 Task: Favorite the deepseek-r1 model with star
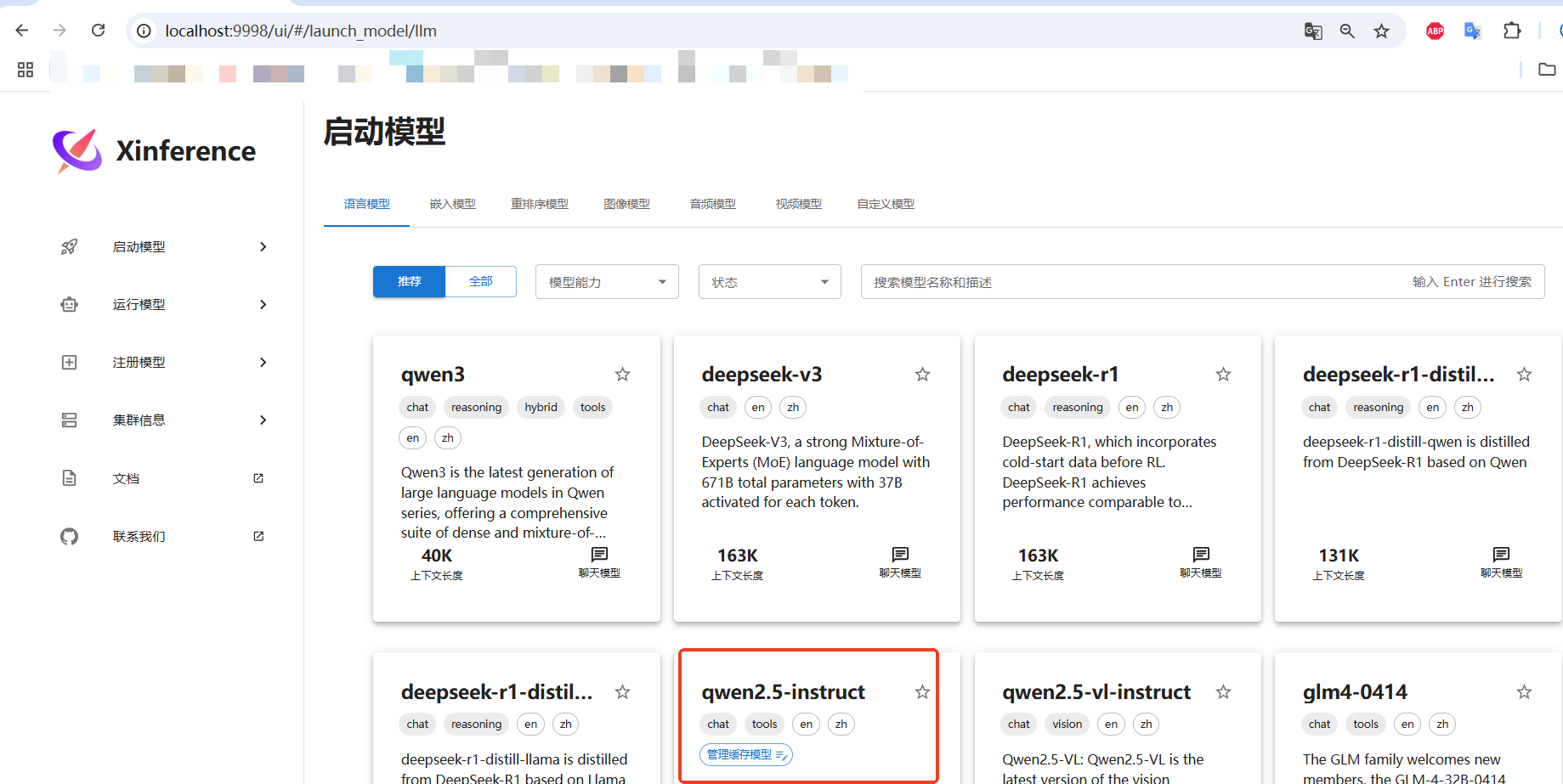coord(1224,375)
